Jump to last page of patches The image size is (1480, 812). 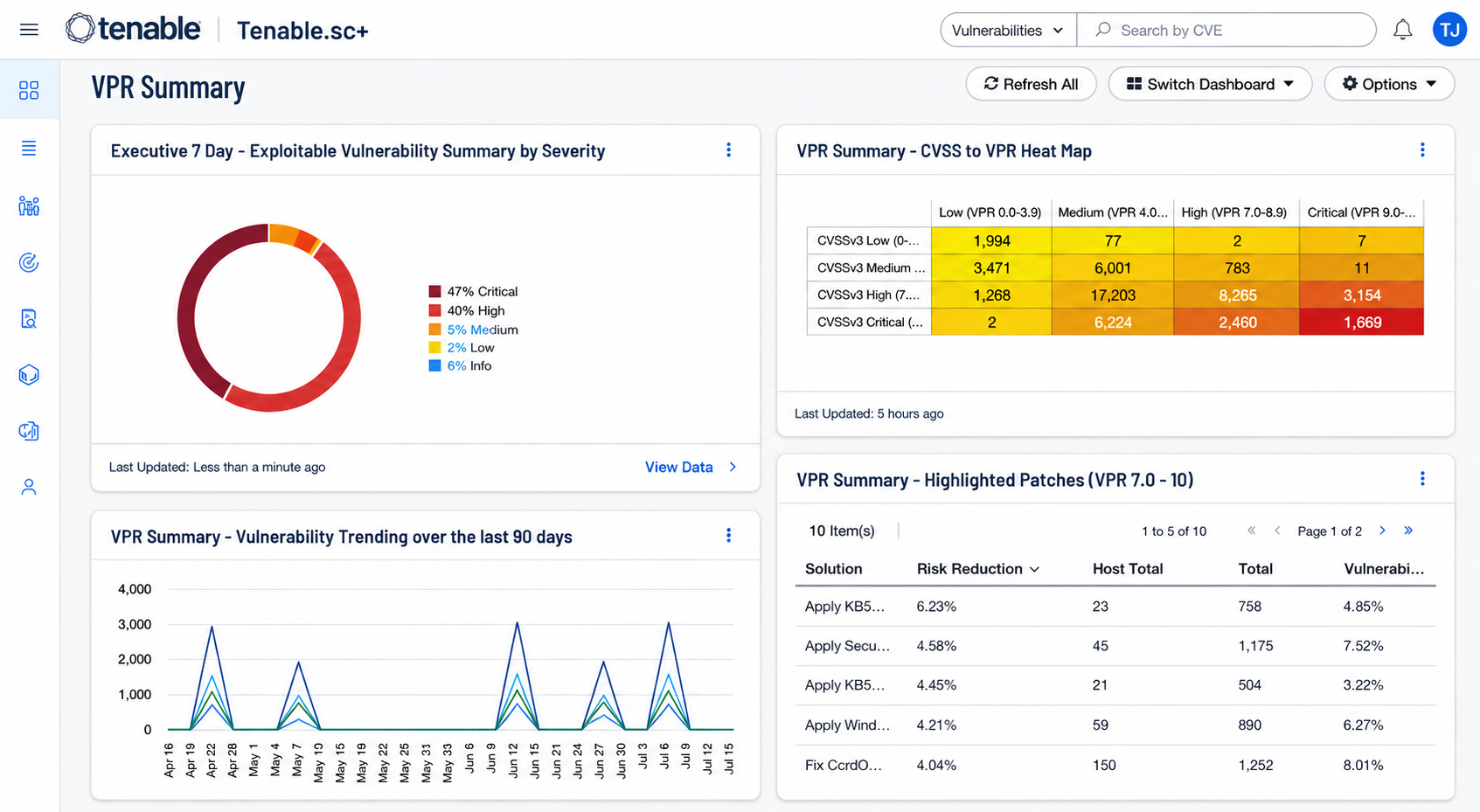coord(1408,531)
